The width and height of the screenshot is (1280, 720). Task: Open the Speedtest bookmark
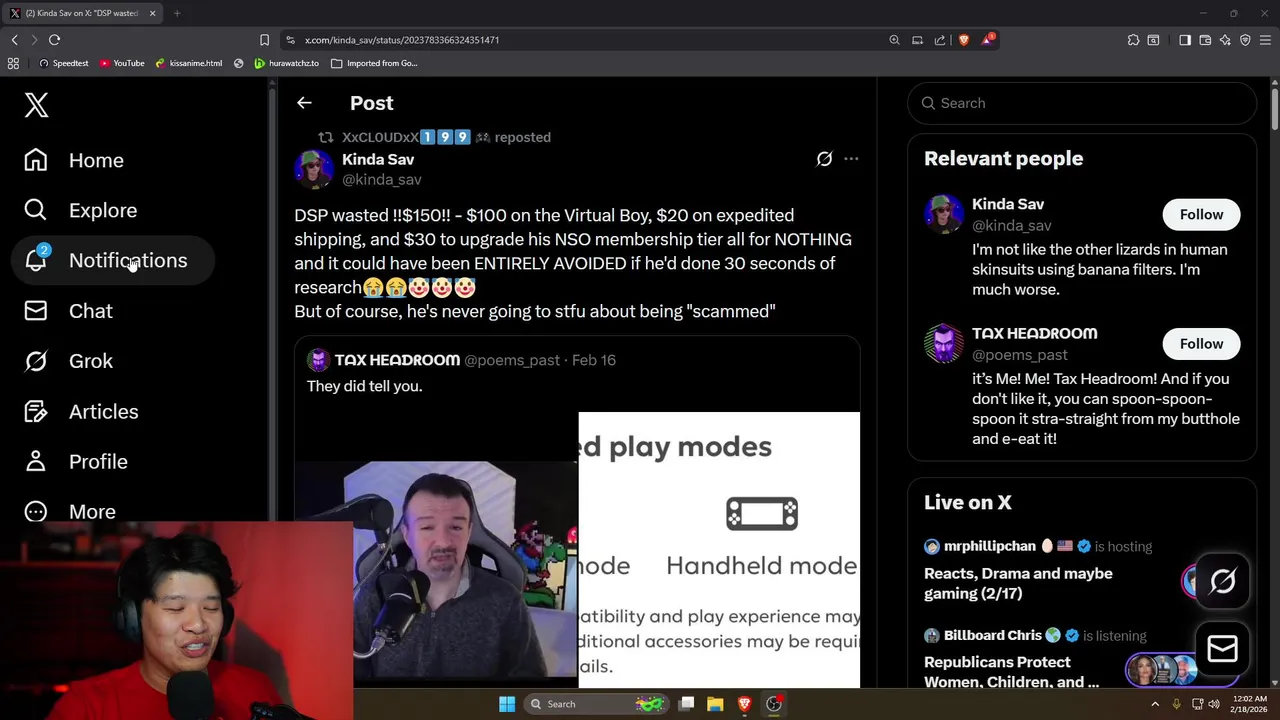tap(63, 63)
